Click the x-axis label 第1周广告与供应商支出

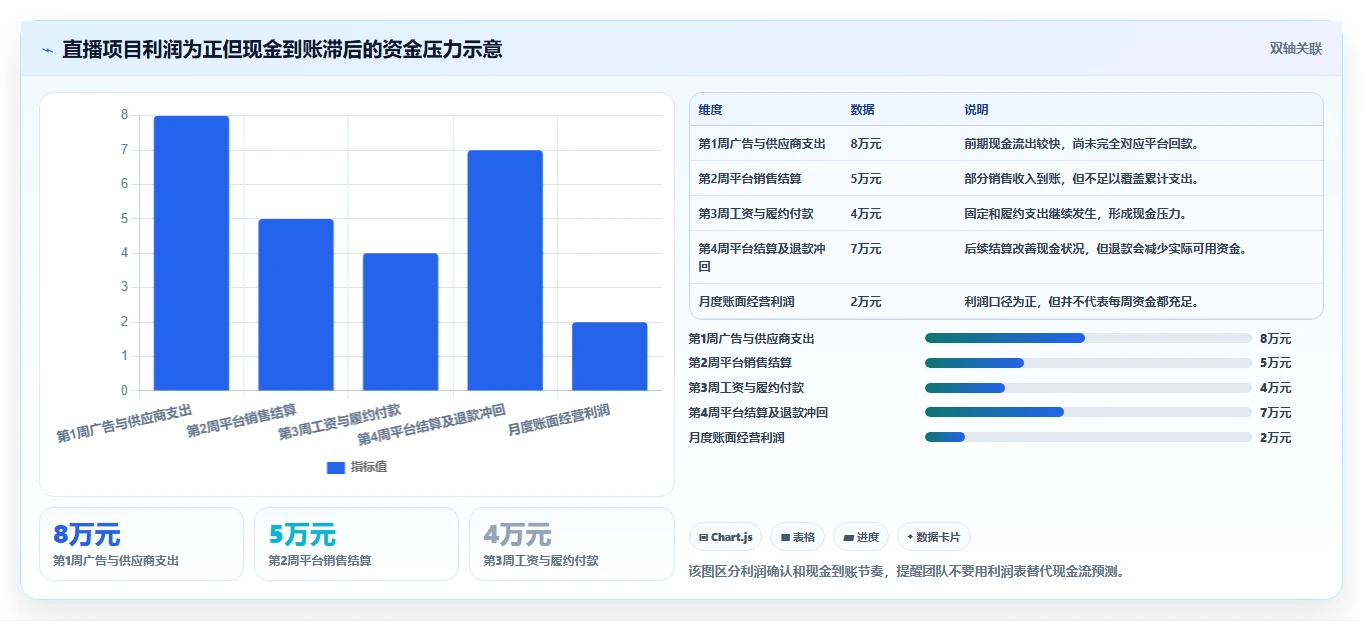[124, 423]
